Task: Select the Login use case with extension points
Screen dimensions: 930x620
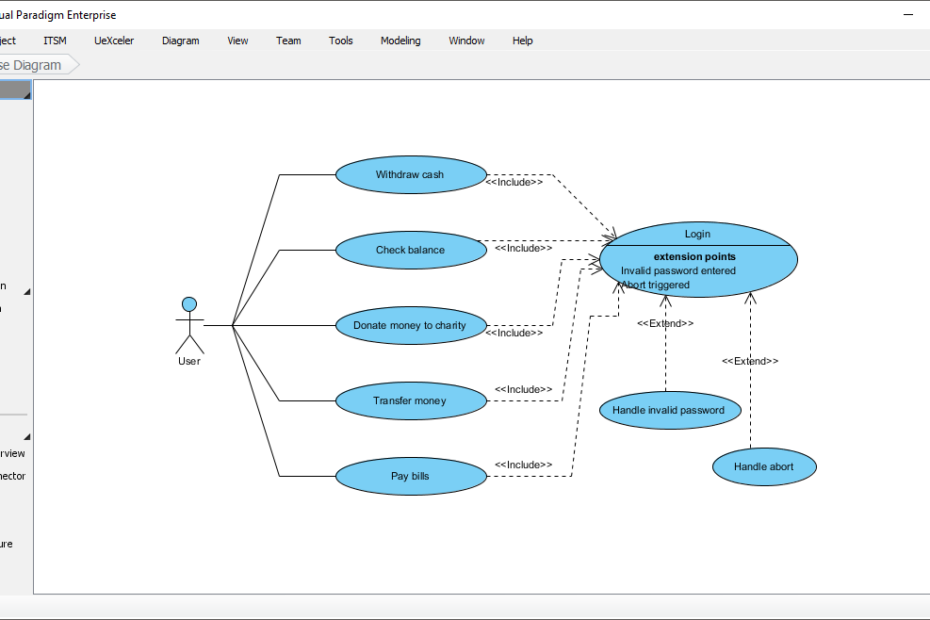Action: click(x=697, y=258)
